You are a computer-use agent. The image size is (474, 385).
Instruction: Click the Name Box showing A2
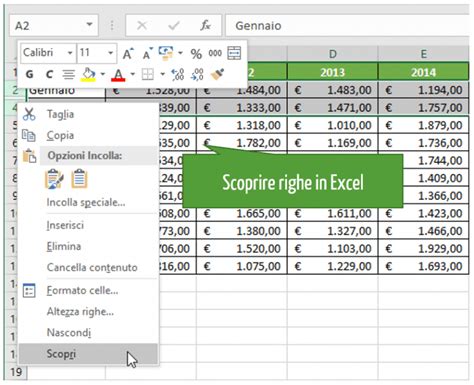(x=53, y=25)
